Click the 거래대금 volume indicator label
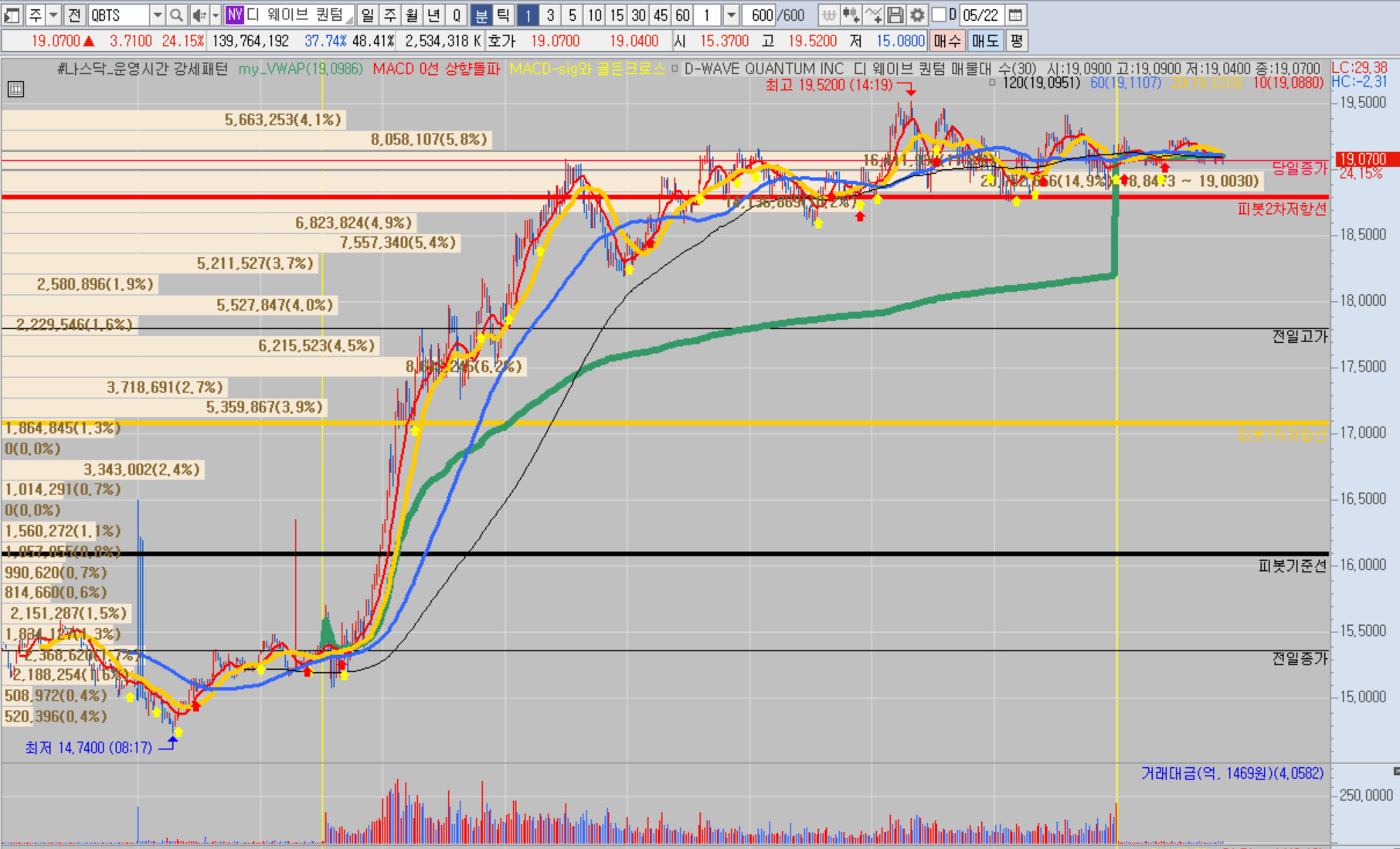 coord(1232,773)
